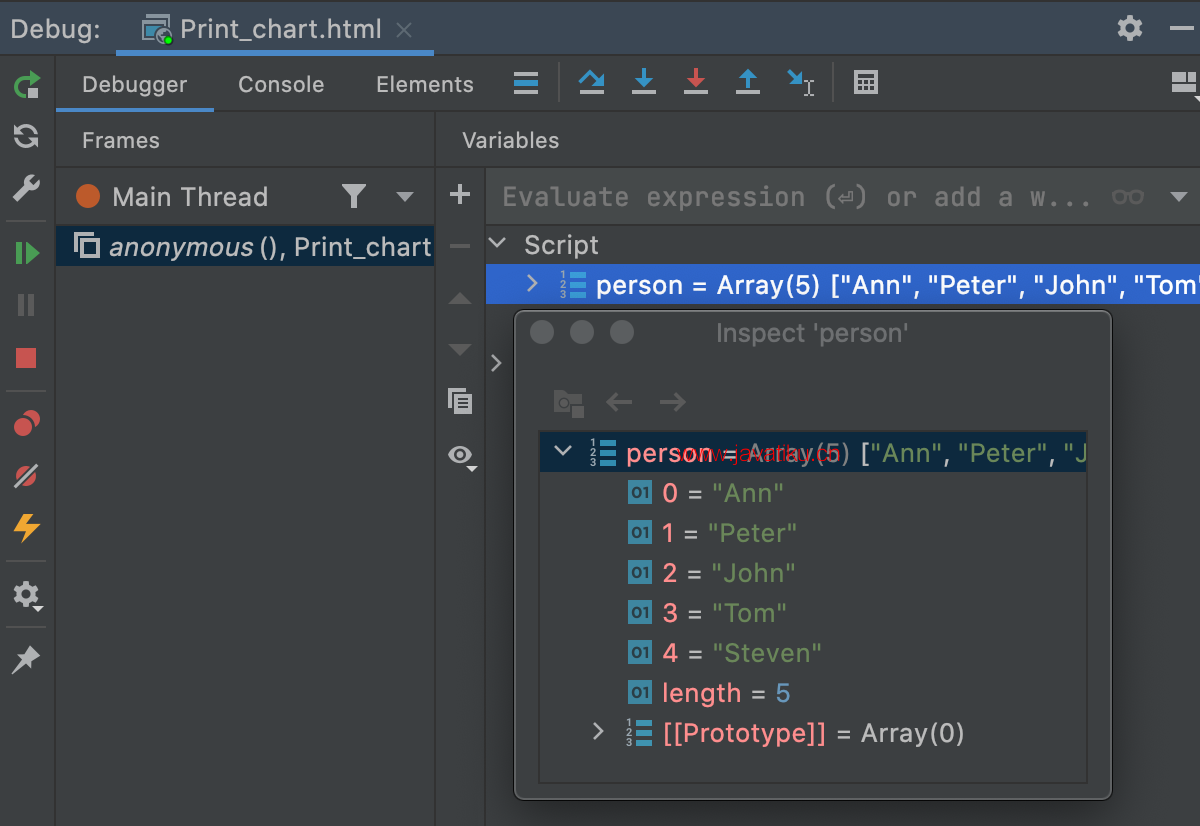Click the Run to Cursor icon

point(800,83)
